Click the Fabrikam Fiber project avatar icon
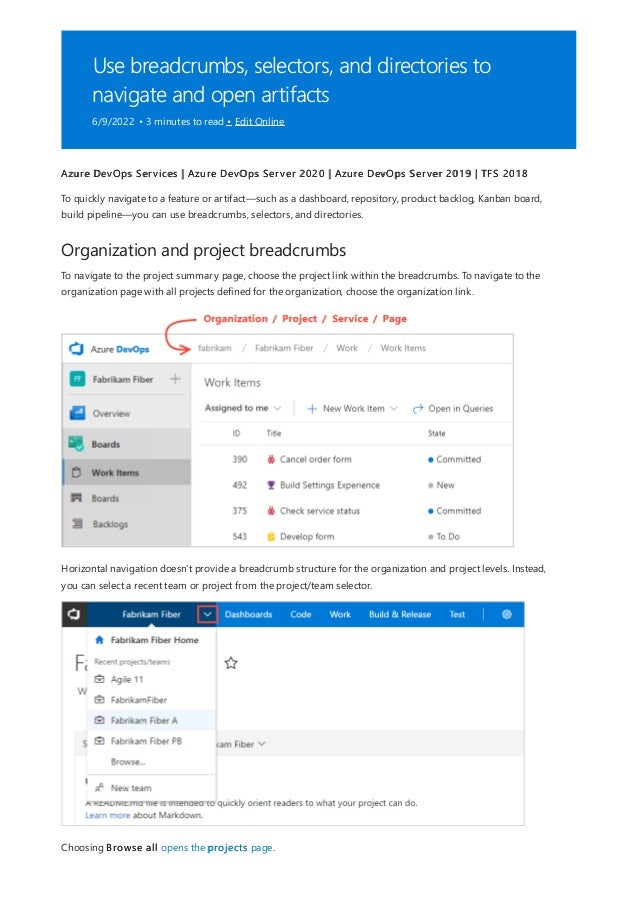Viewport: 638px width, 903px height. [x=77, y=379]
